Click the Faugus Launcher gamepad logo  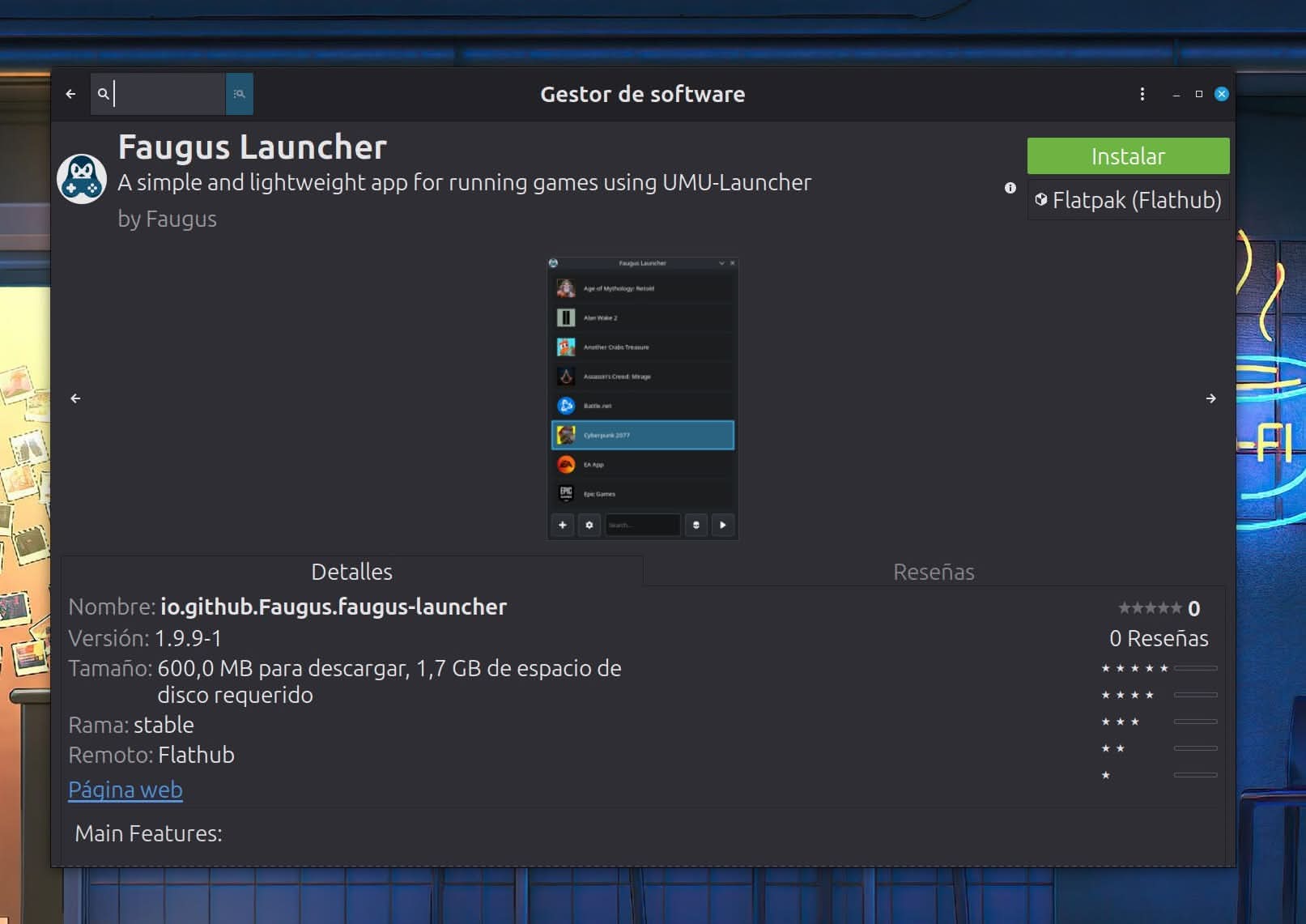pos(81,177)
